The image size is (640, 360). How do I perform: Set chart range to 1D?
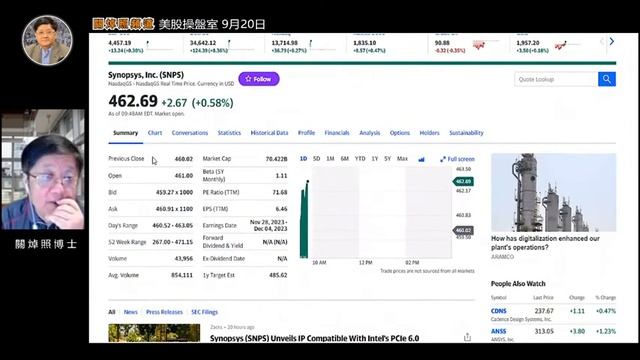[303, 159]
